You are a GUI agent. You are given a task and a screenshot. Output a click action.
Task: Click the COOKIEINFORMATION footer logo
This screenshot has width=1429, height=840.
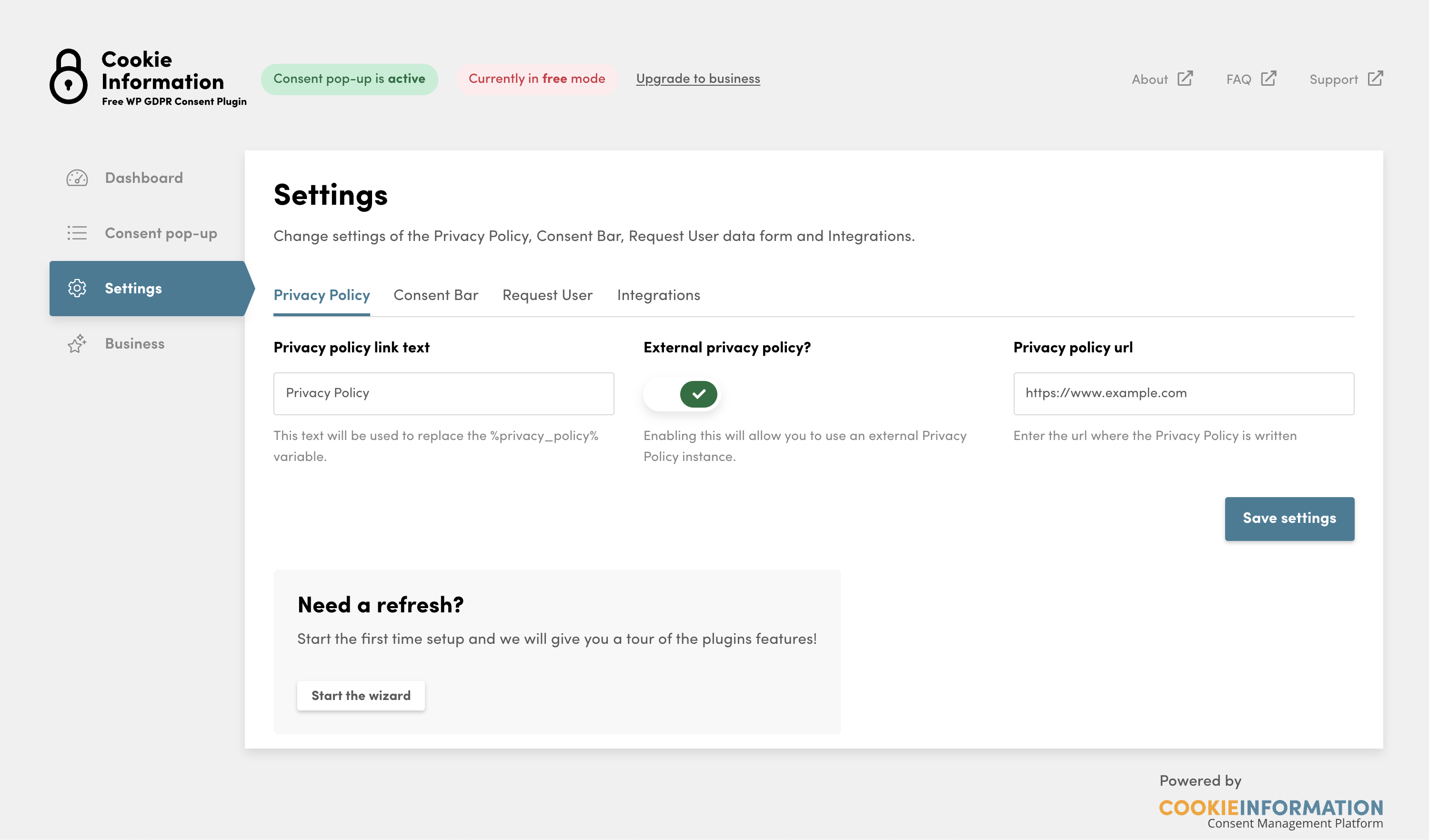click(1270, 808)
